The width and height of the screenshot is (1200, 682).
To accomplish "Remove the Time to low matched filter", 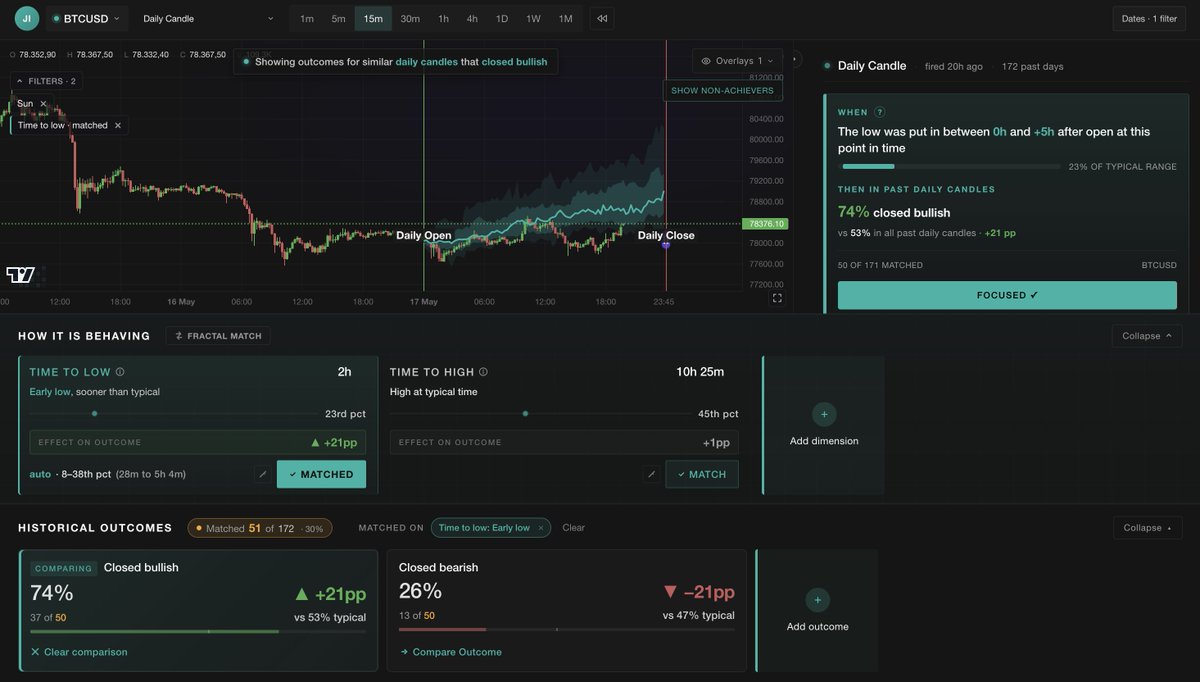I will point(118,125).
